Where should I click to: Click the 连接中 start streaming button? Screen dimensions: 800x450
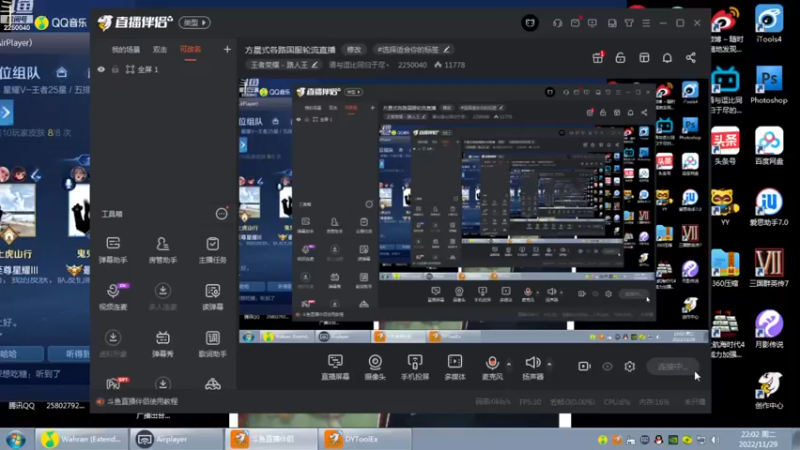(672, 366)
